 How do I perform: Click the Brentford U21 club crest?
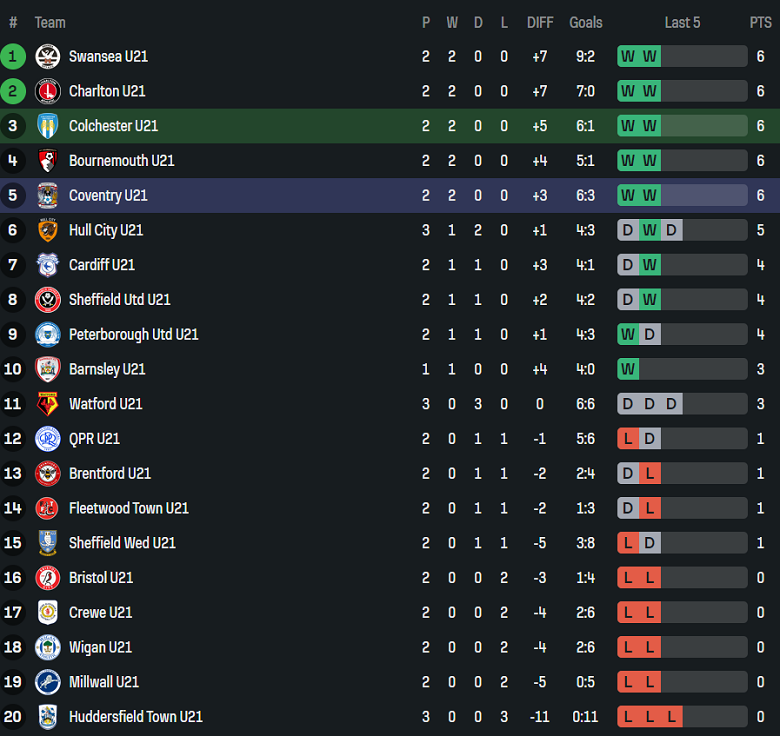click(x=47, y=474)
